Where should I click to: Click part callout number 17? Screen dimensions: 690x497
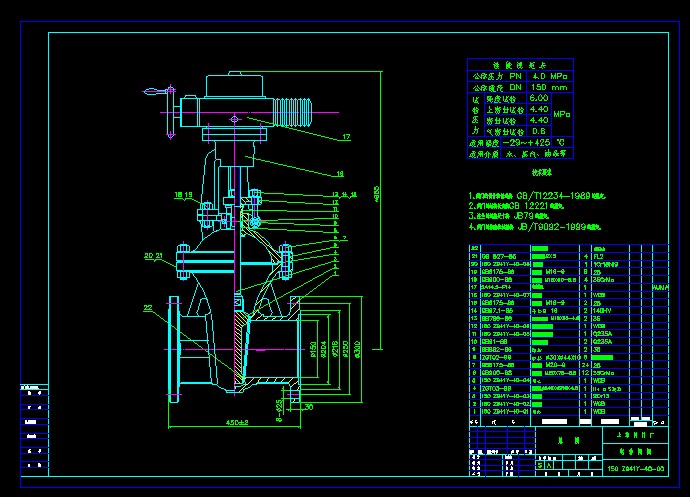tap(346, 137)
